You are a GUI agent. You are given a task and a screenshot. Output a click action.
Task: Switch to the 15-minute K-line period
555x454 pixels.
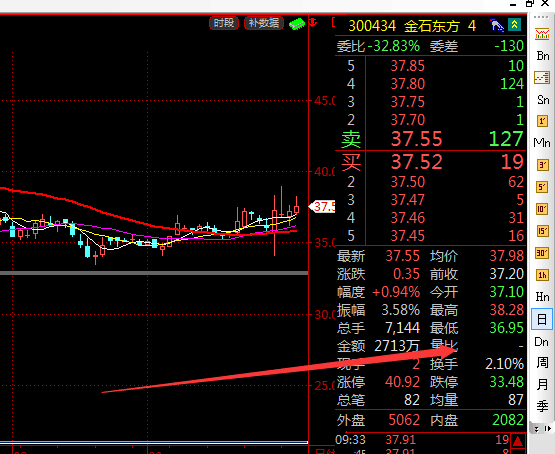[542, 231]
